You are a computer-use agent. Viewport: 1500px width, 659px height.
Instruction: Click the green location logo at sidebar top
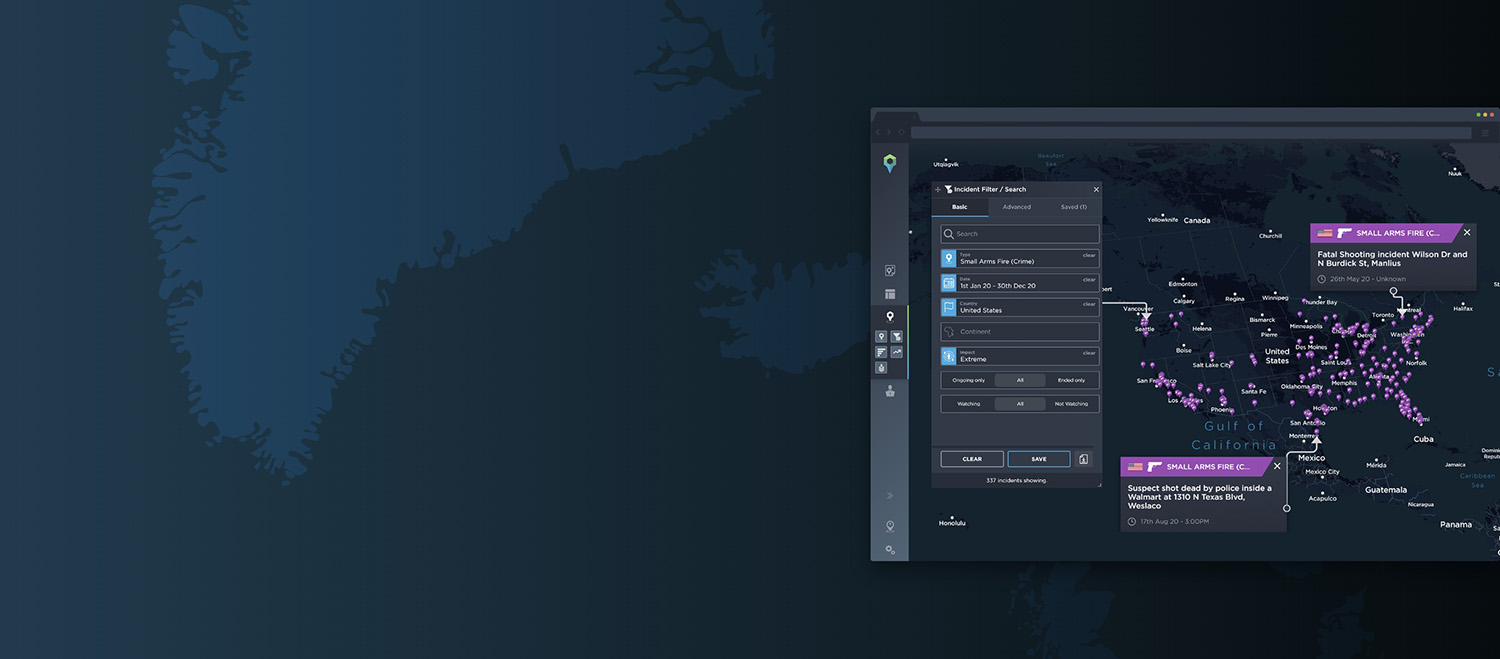click(x=890, y=163)
